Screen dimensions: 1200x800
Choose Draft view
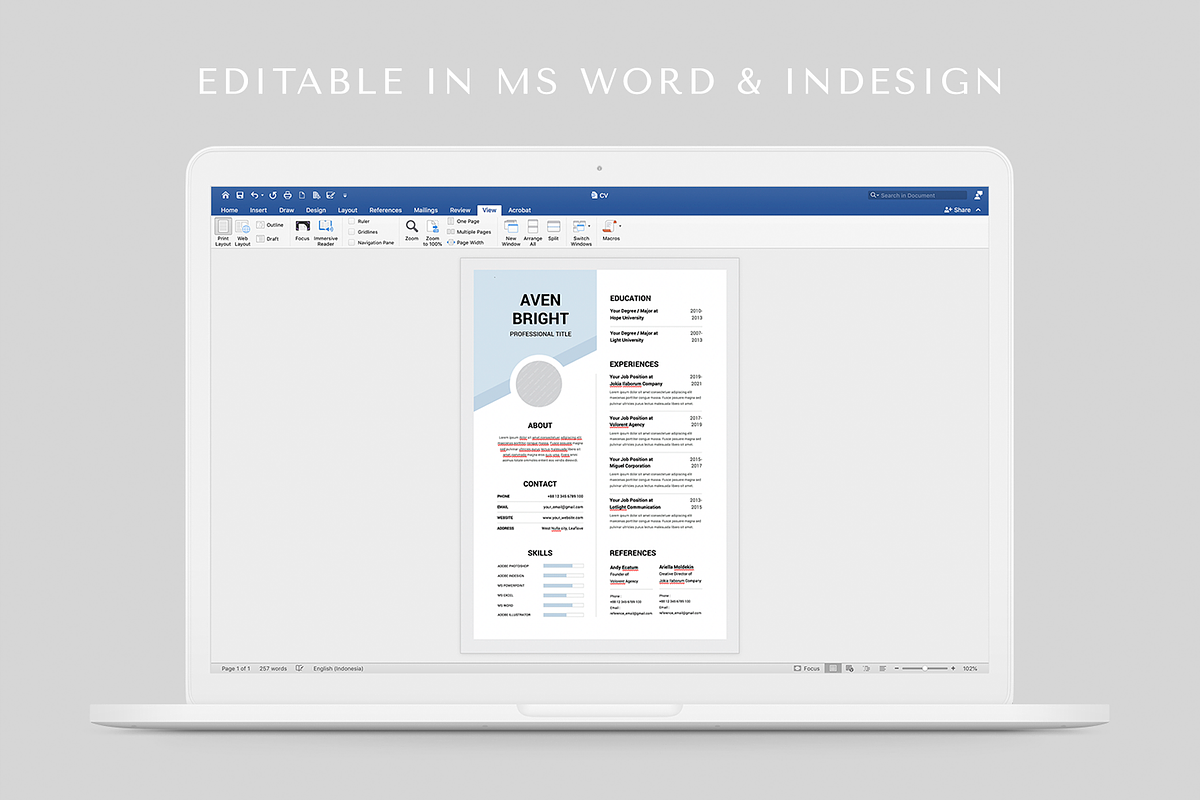click(x=268, y=239)
